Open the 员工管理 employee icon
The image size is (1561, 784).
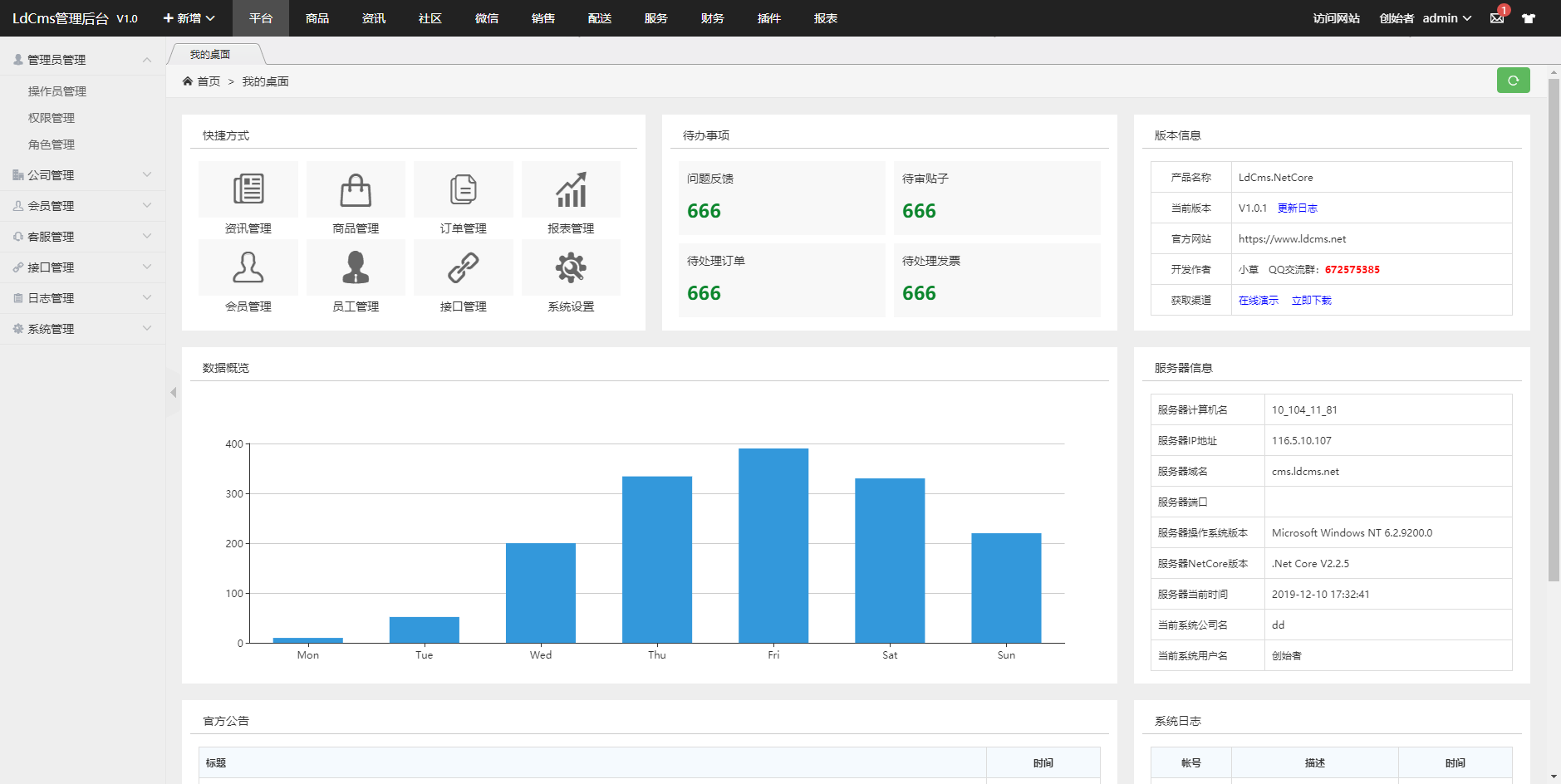pos(356,267)
